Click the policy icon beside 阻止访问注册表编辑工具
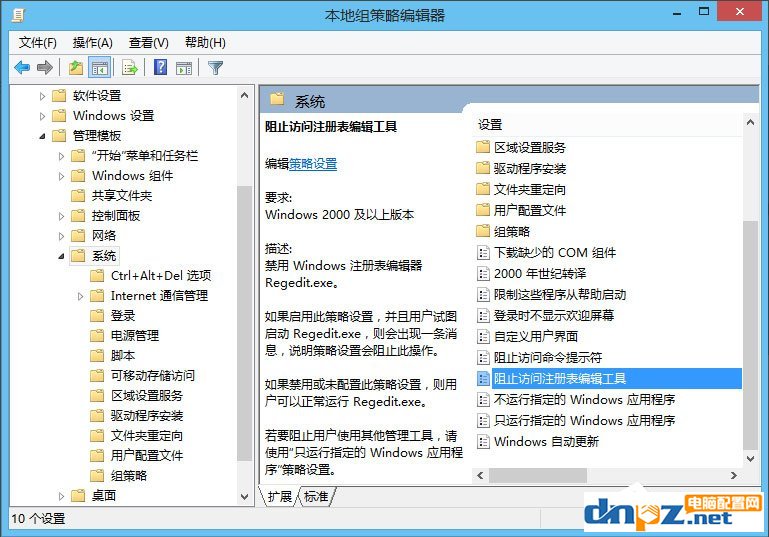 tap(483, 379)
